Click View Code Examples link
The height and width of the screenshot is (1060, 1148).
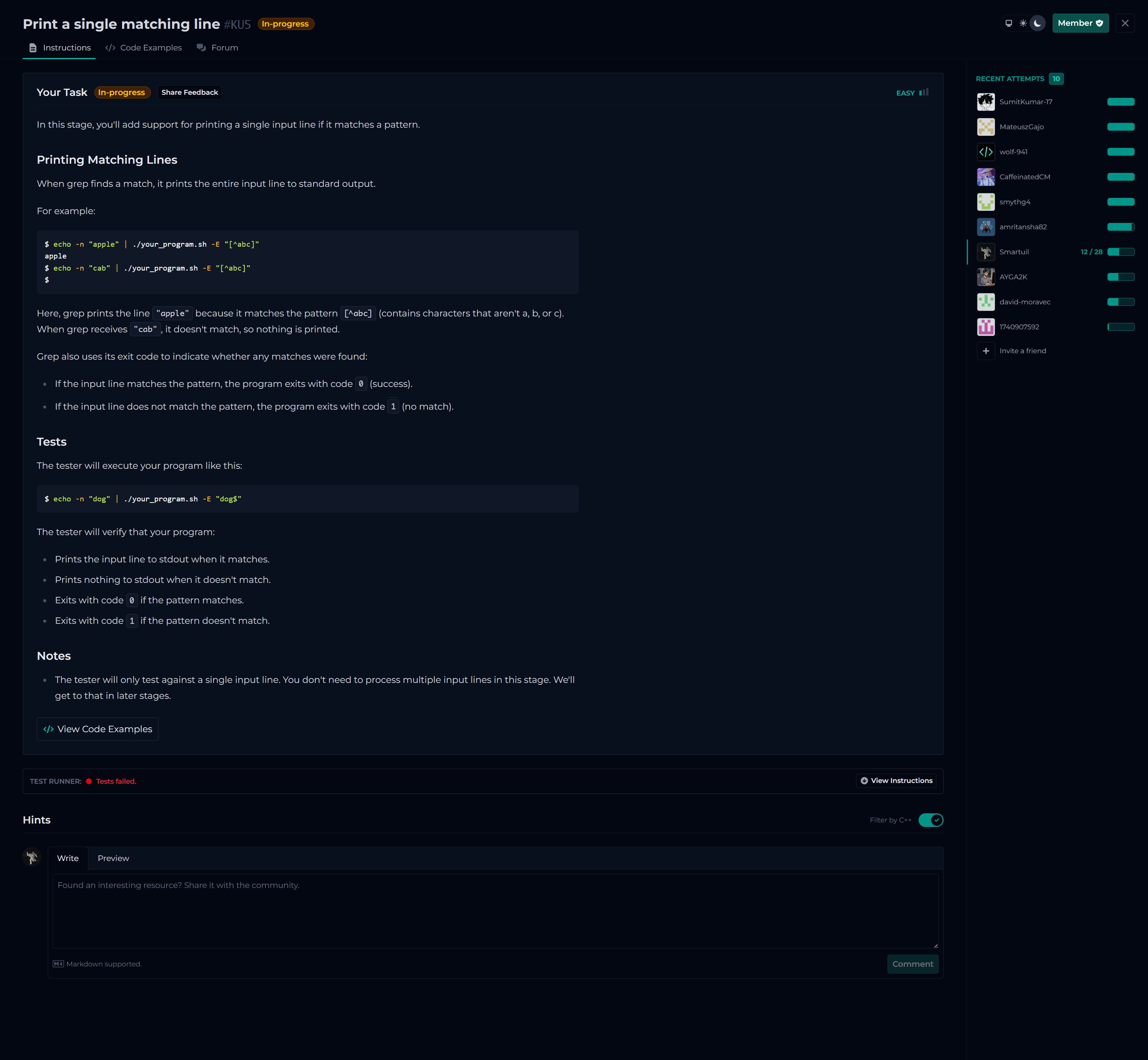(x=97, y=729)
